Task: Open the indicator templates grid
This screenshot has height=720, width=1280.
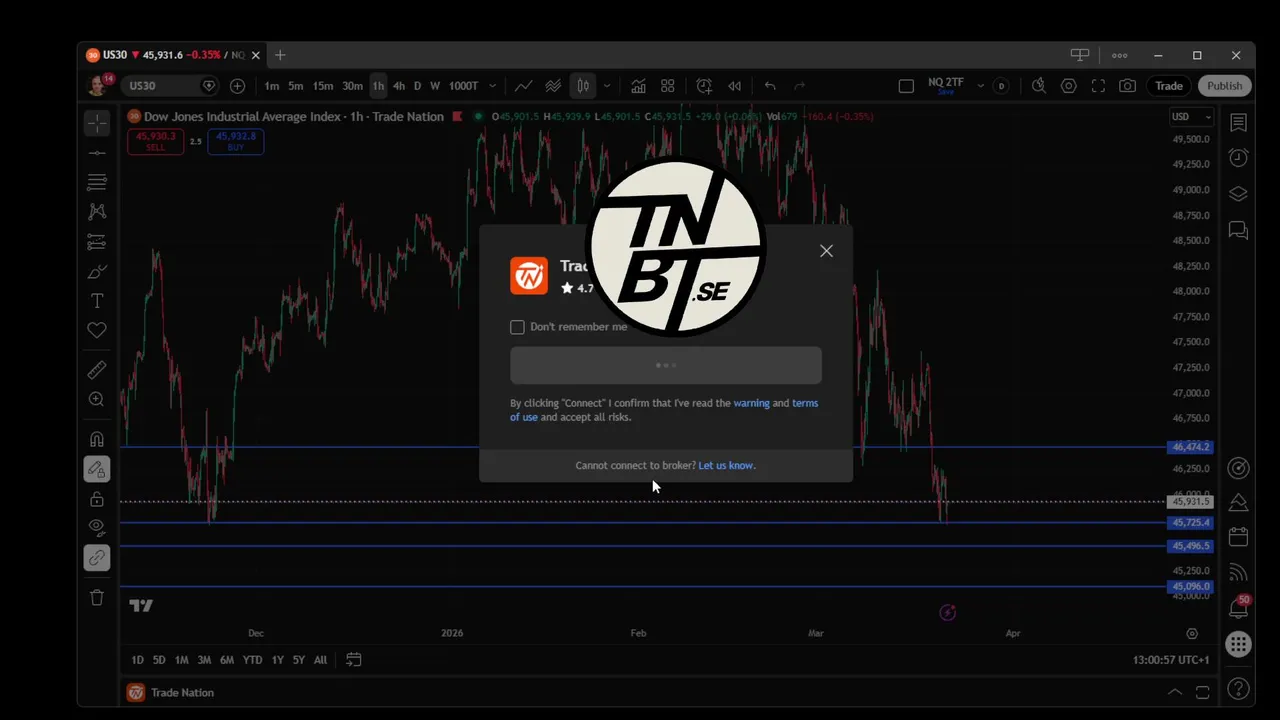Action: (x=668, y=86)
